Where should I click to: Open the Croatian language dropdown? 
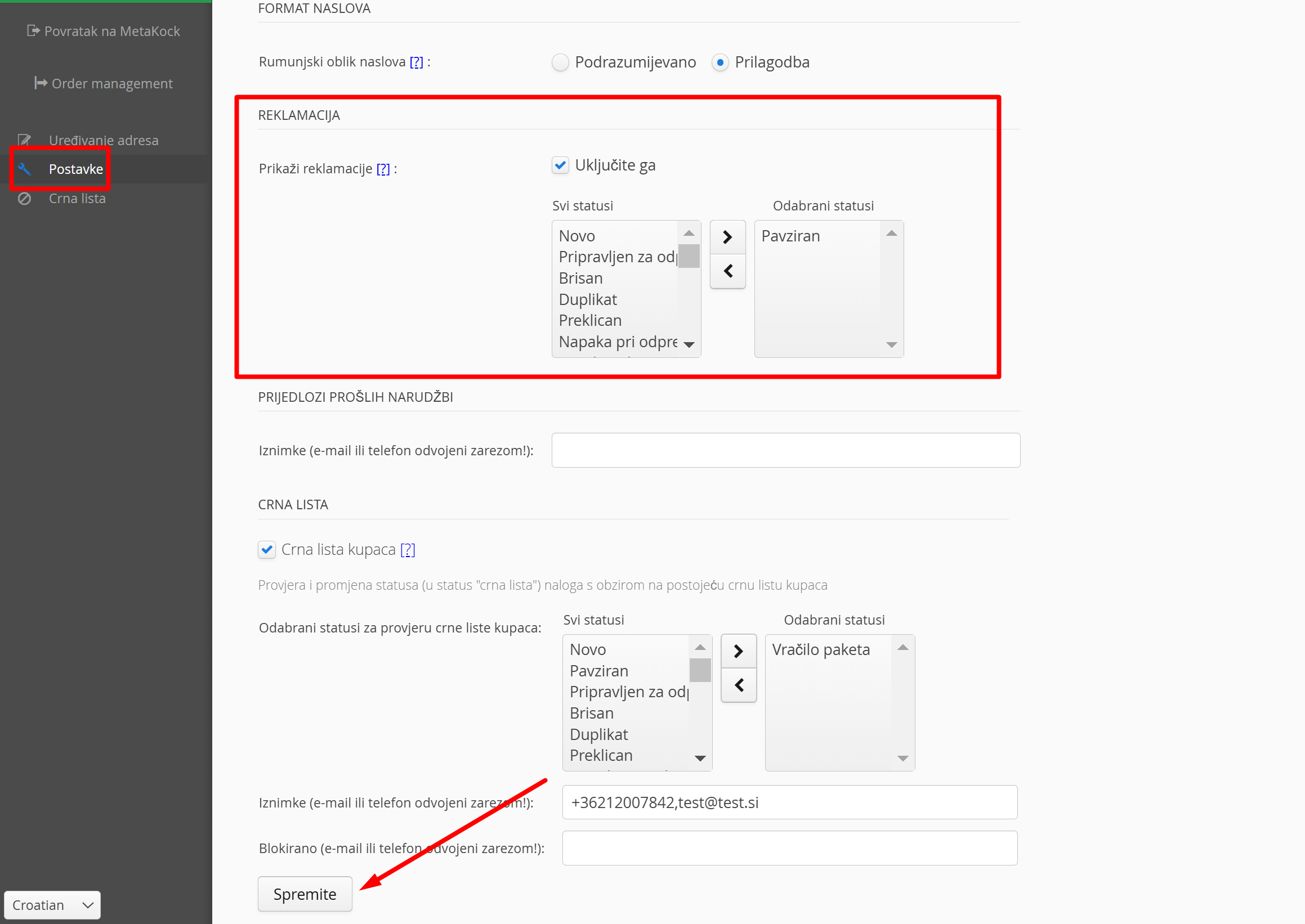point(52,905)
